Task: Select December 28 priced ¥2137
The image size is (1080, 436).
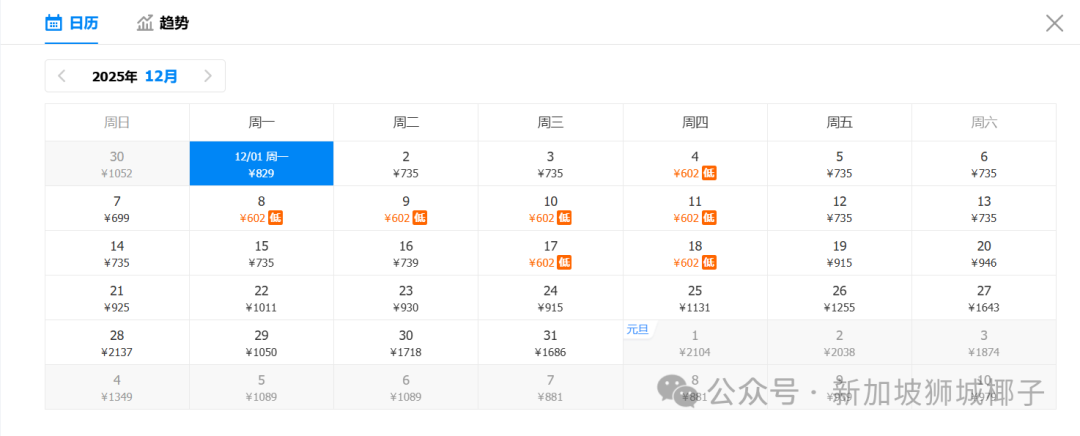Action: [x=117, y=343]
